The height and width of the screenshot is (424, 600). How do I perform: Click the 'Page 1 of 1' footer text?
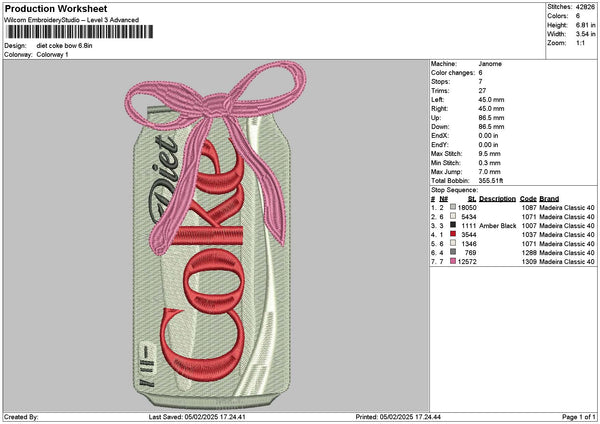(579, 417)
